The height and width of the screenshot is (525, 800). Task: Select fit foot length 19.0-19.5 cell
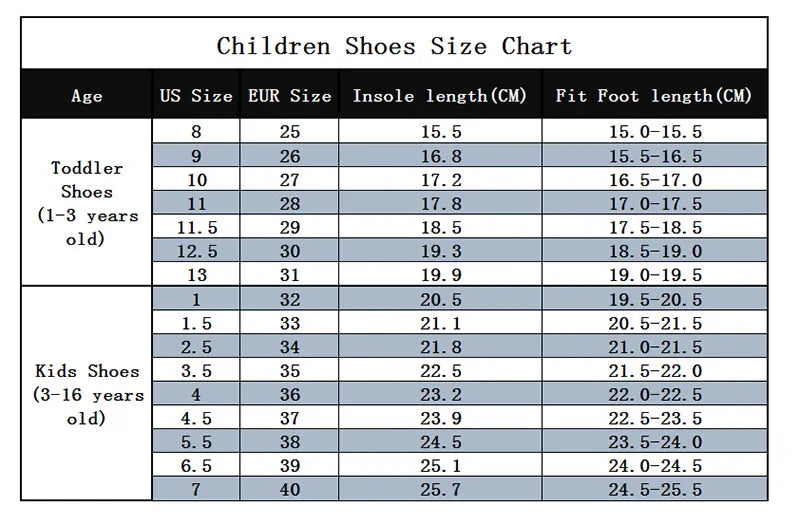(x=655, y=276)
